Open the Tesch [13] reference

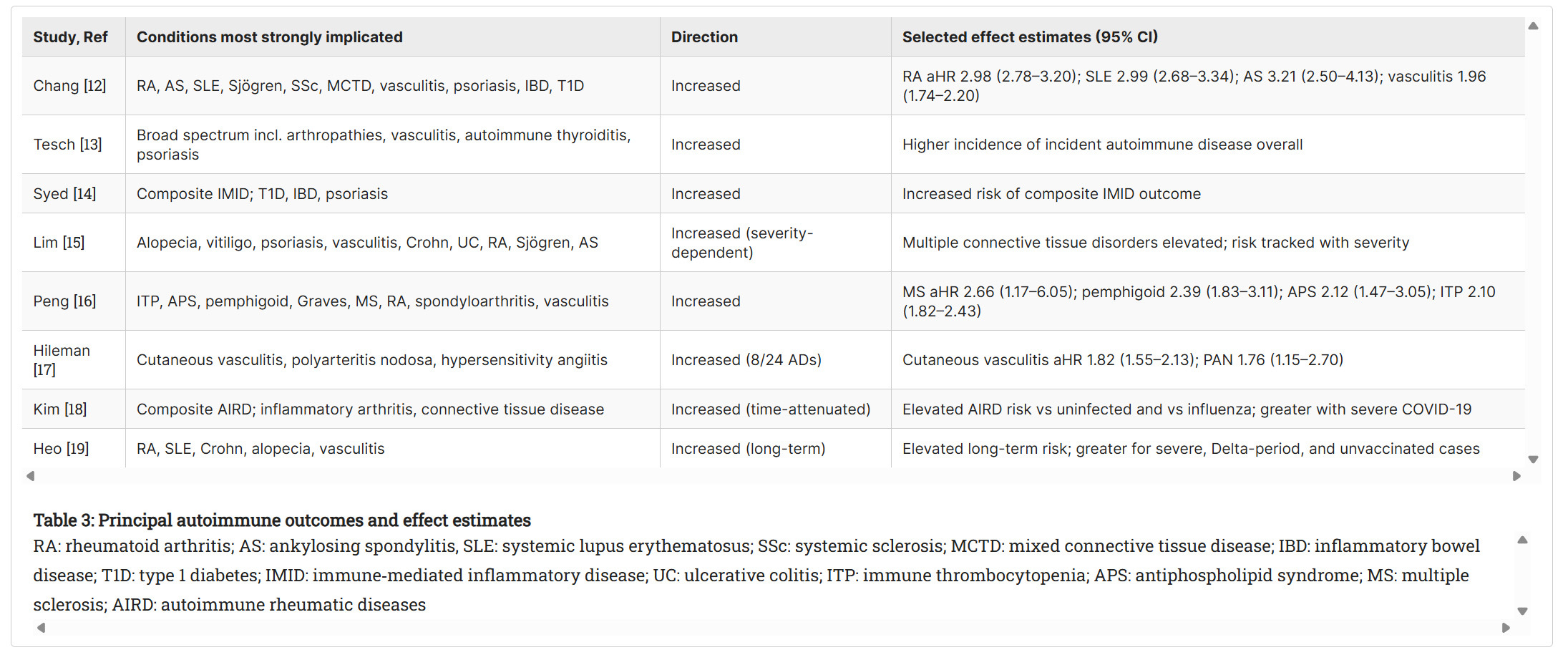click(x=67, y=145)
